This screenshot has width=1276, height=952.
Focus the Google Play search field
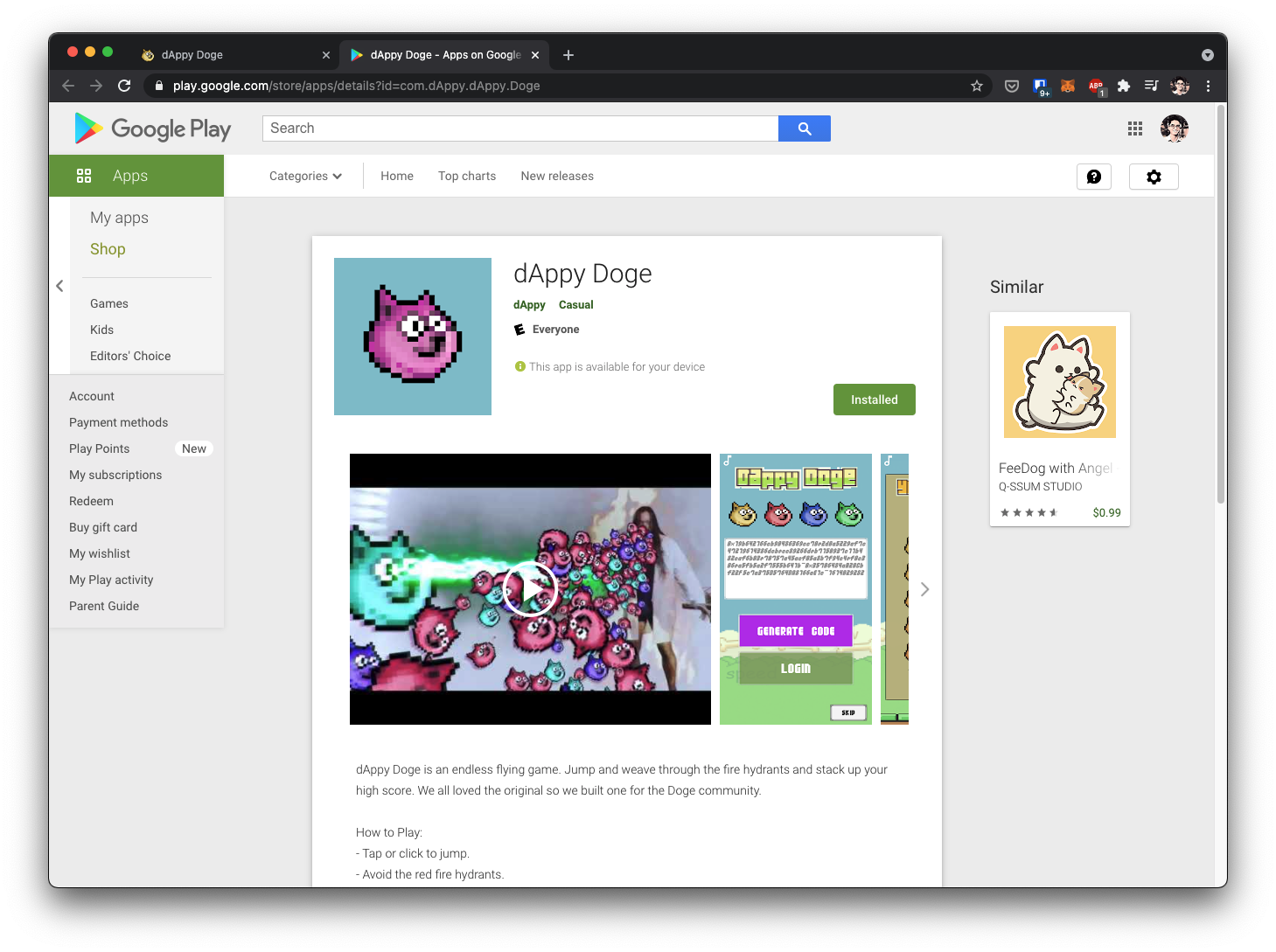click(x=520, y=129)
